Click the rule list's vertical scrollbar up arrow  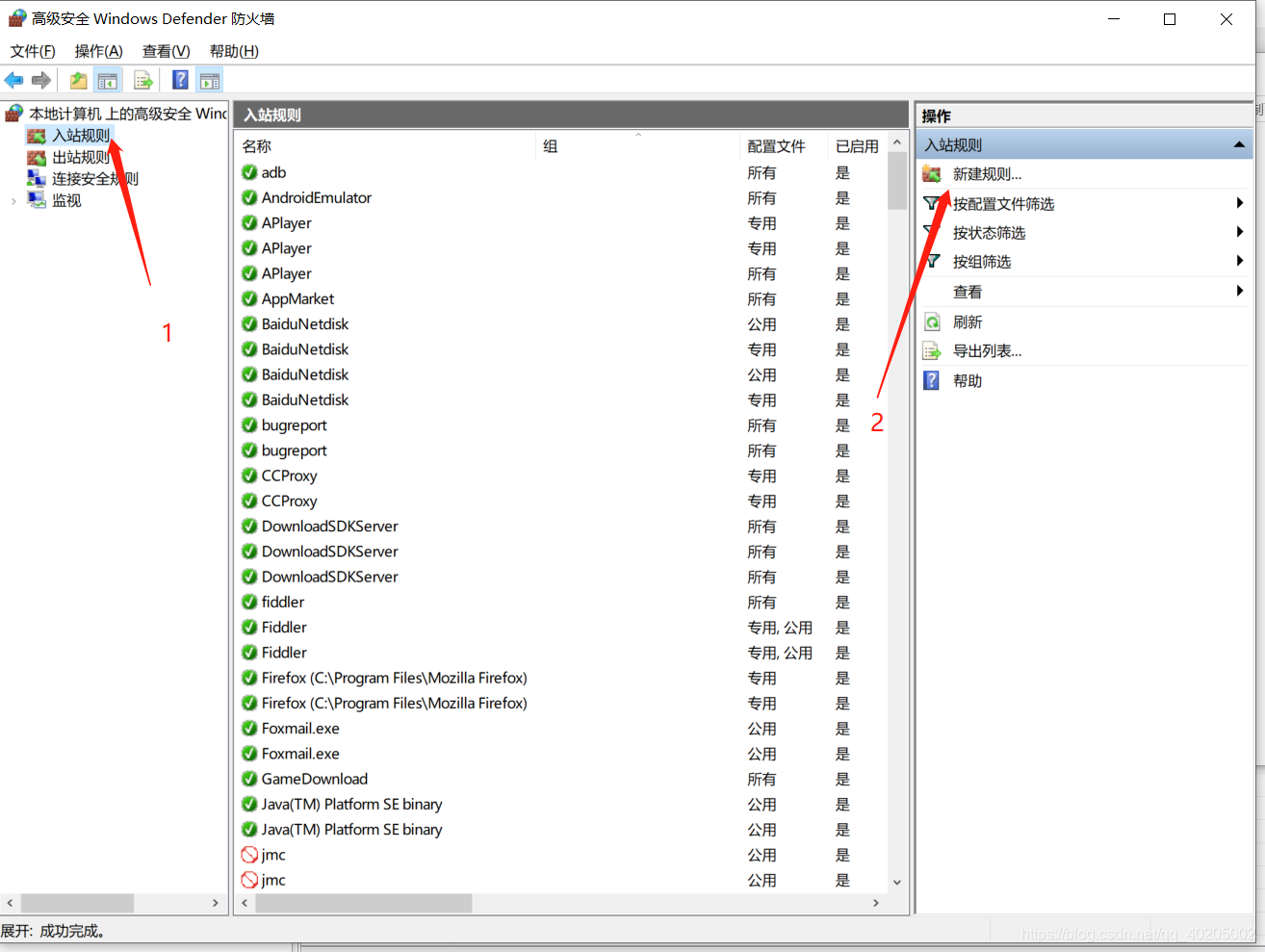(897, 142)
